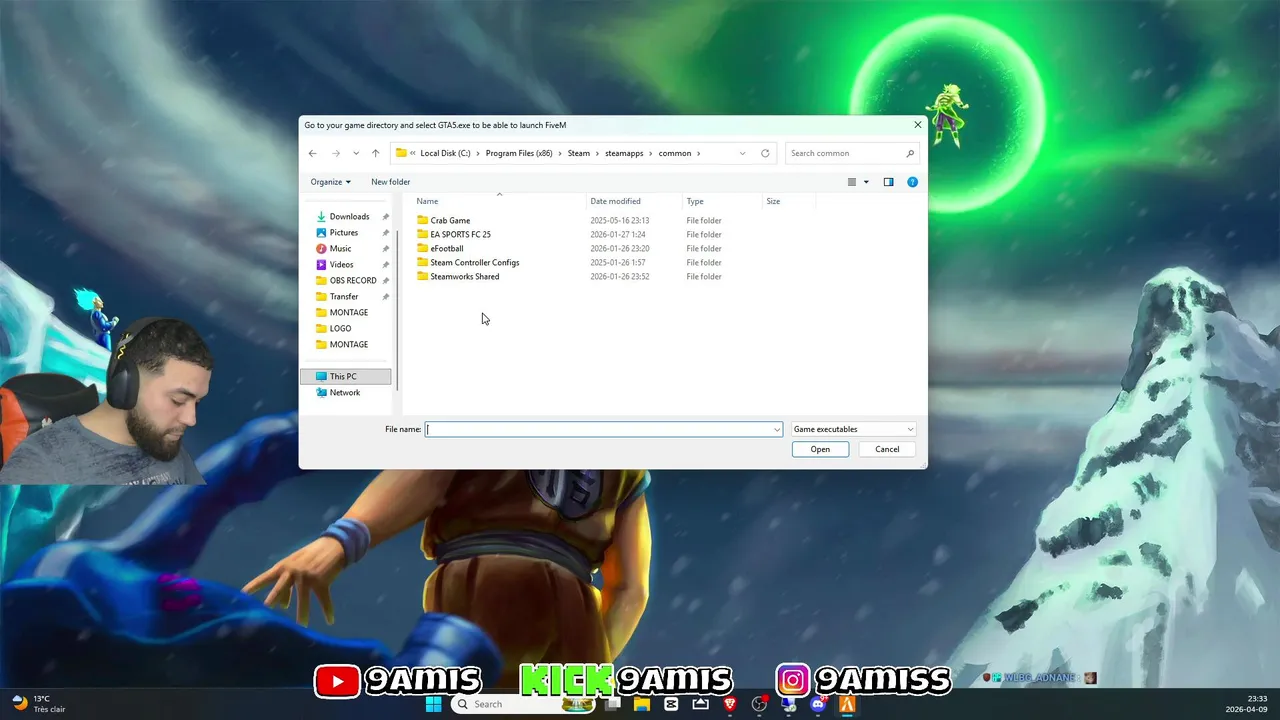This screenshot has height=720, width=1280.
Task: Switch to FiveM taskbar icon
Action: point(847,704)
